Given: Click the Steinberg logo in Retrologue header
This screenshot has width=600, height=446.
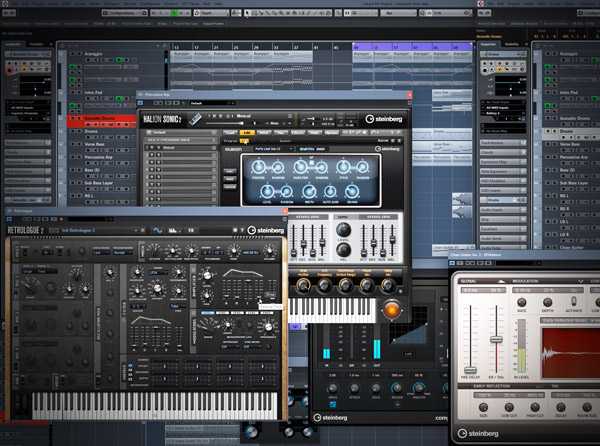Looking at the screenshot, I should (266, 230).
